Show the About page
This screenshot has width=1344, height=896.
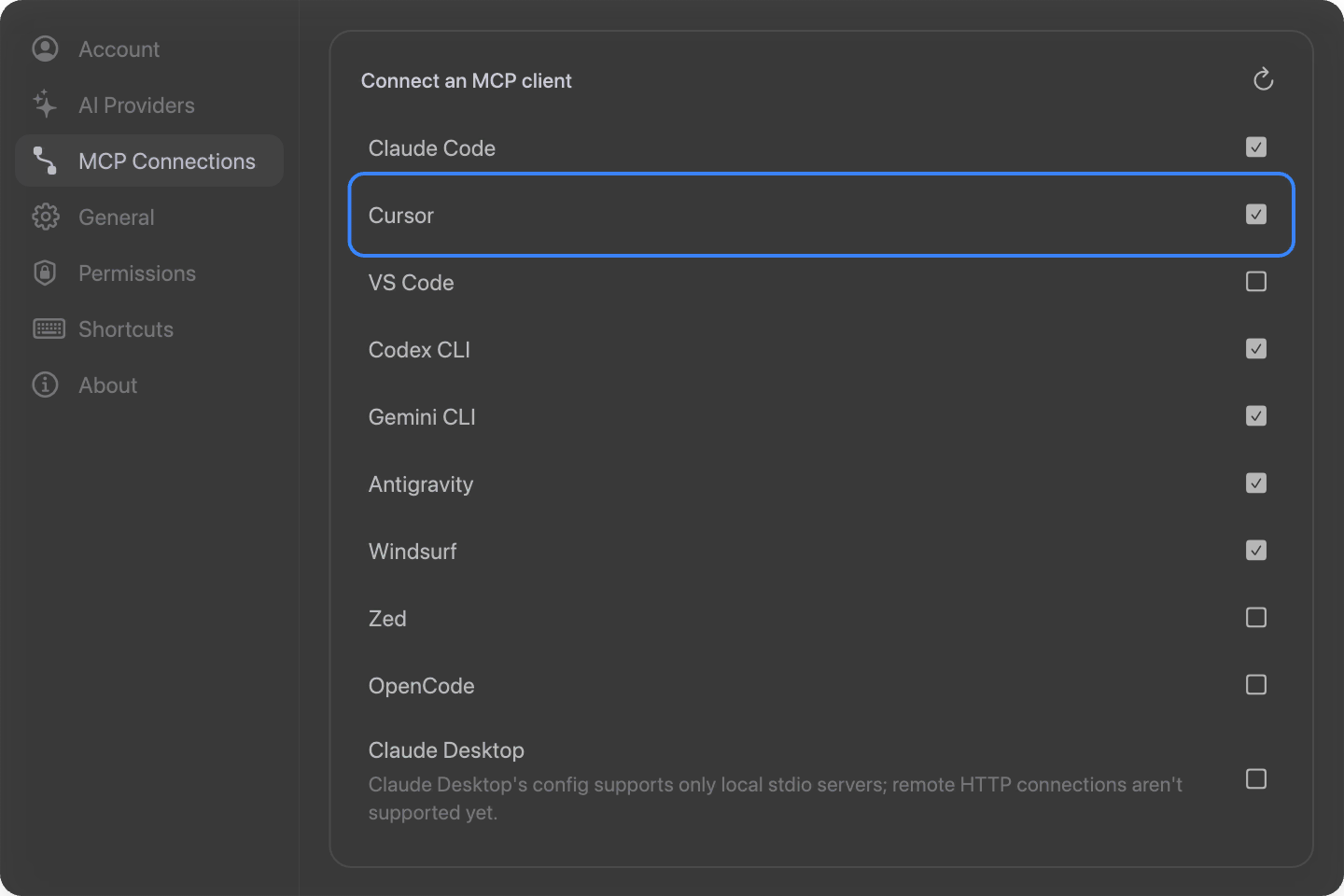click(x=149, y=385)
